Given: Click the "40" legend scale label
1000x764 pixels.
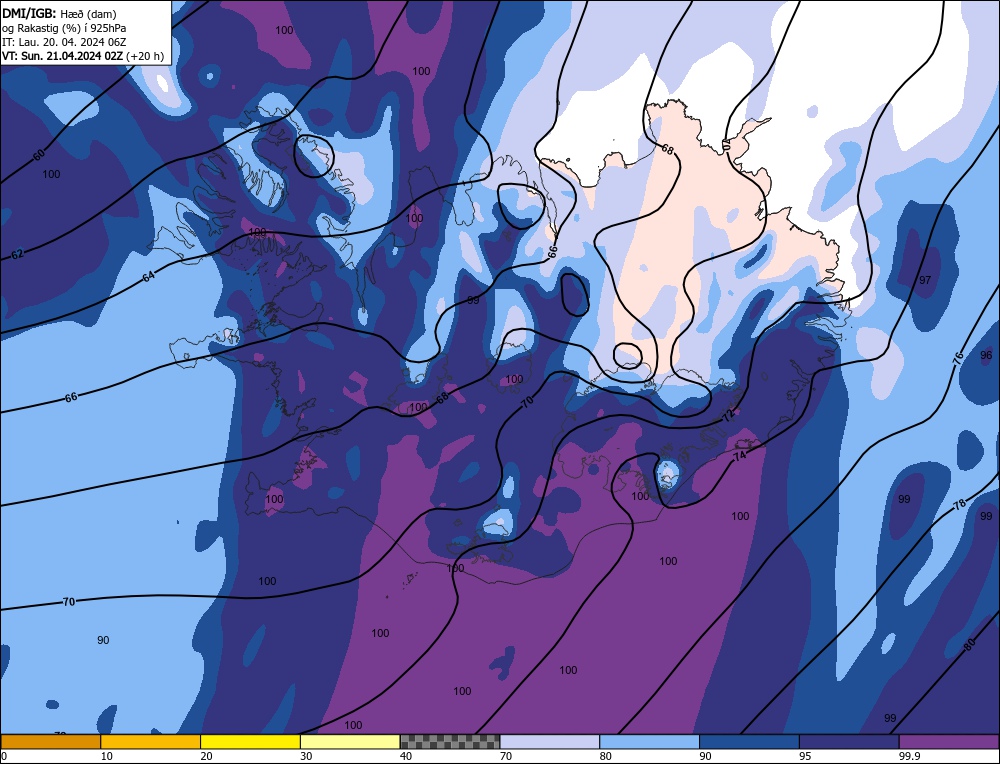Looking at the screenshot, I should [x=406, y=756].
